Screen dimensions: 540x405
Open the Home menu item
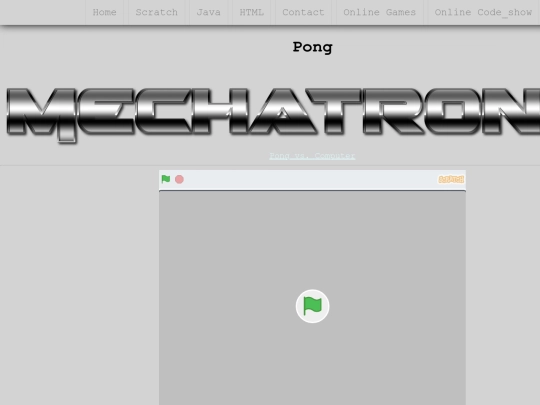[x=104, y=12]
